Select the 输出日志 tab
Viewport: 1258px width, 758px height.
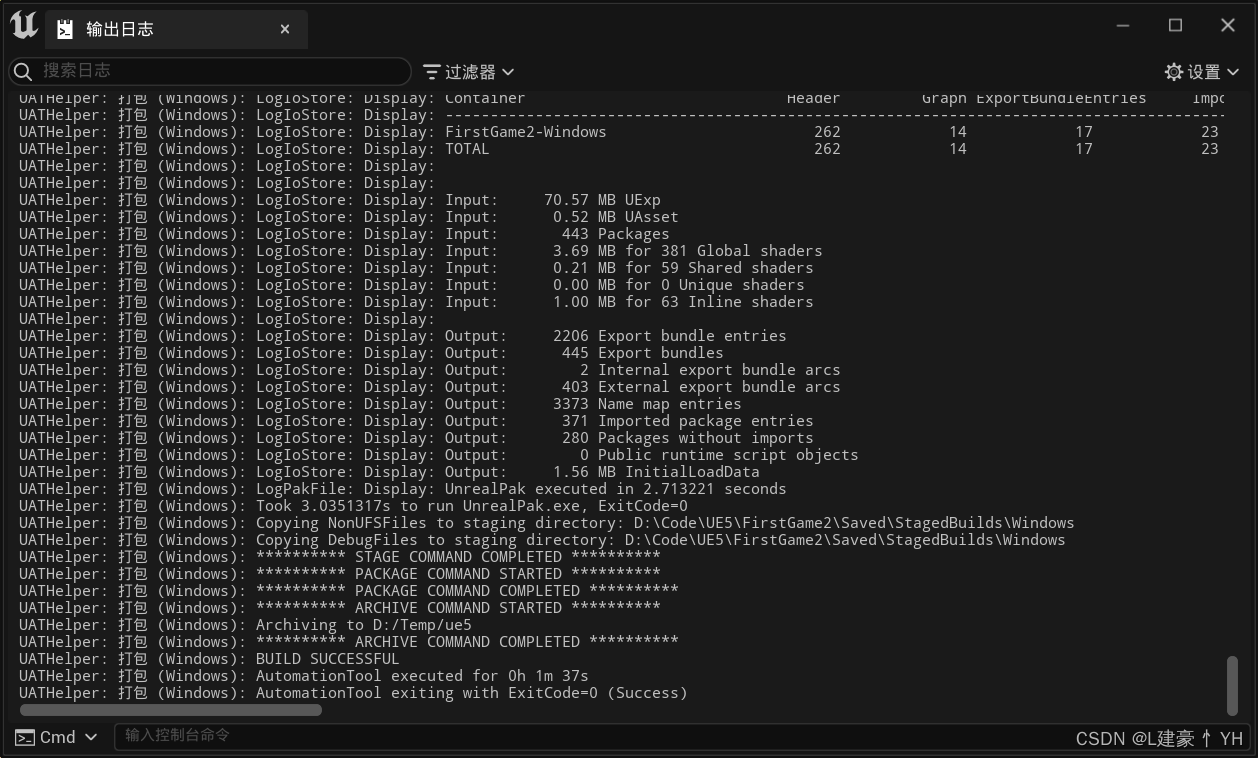click(177, 30)
